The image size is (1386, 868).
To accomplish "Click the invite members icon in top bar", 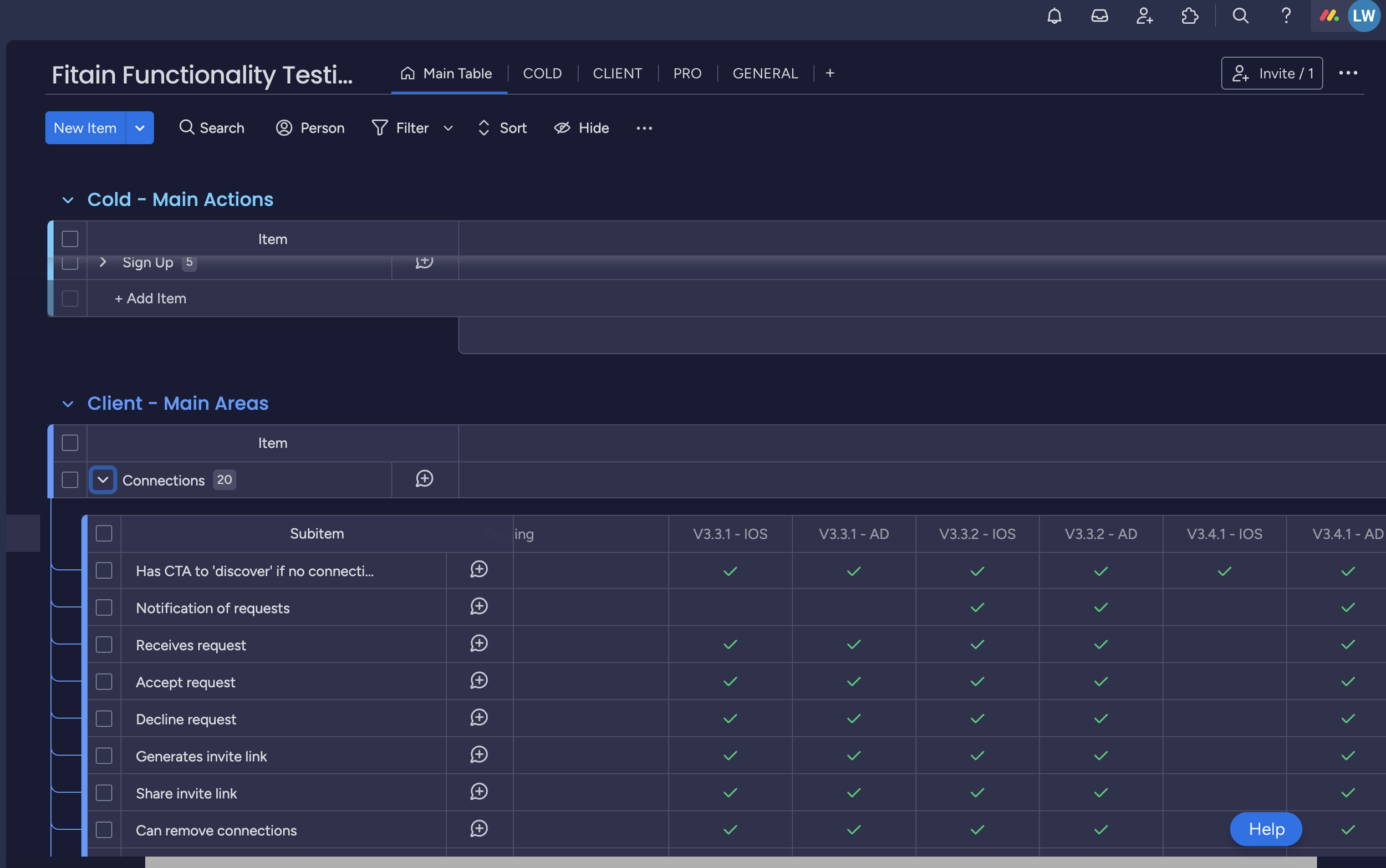I will point(1144,16).
